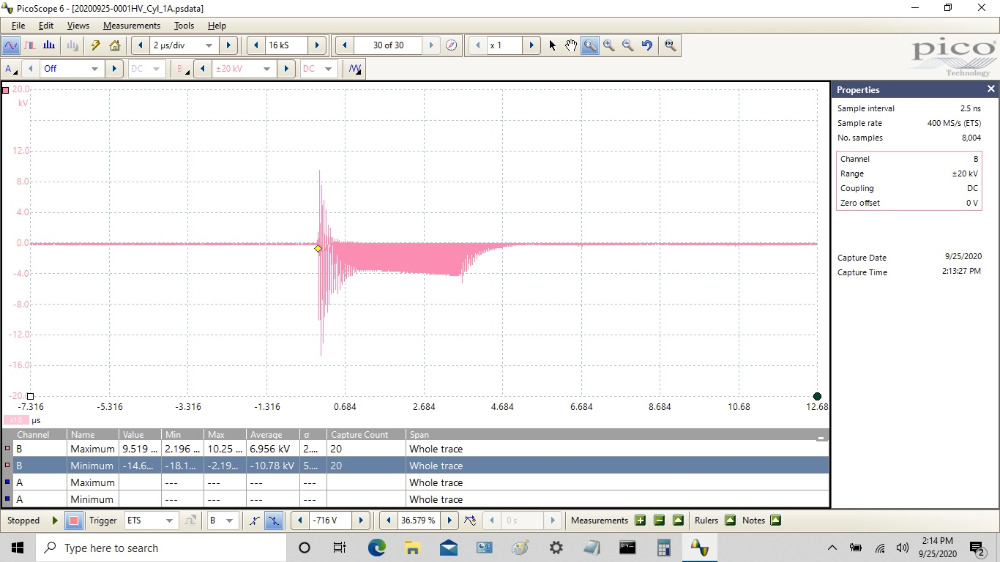The image size is (1000, 562).
Task: Open Math Channels waveform icon
Action: pyautogui.click(x=354, y=69)
